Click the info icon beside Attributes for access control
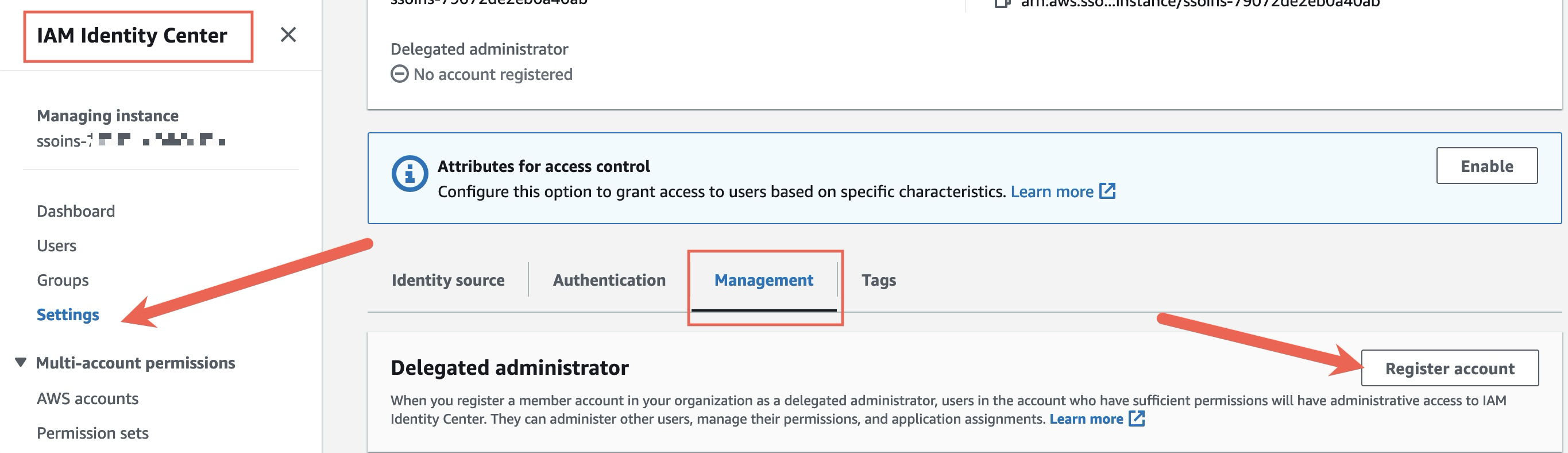The height and width of the screenshot is (453, 1568). (x=409, y=174)
